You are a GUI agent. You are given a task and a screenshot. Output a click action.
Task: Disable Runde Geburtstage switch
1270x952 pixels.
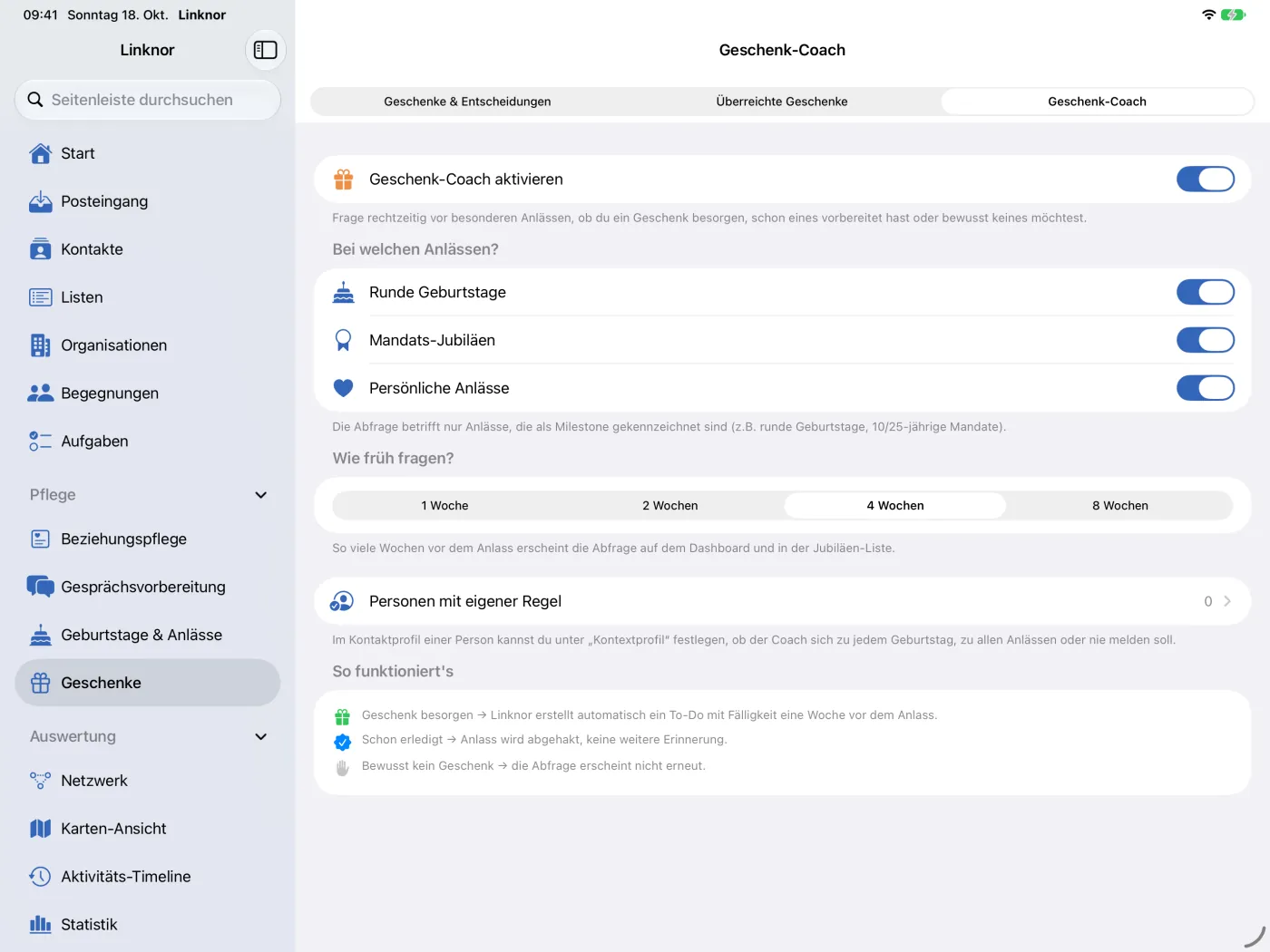tap(1206, 292)
